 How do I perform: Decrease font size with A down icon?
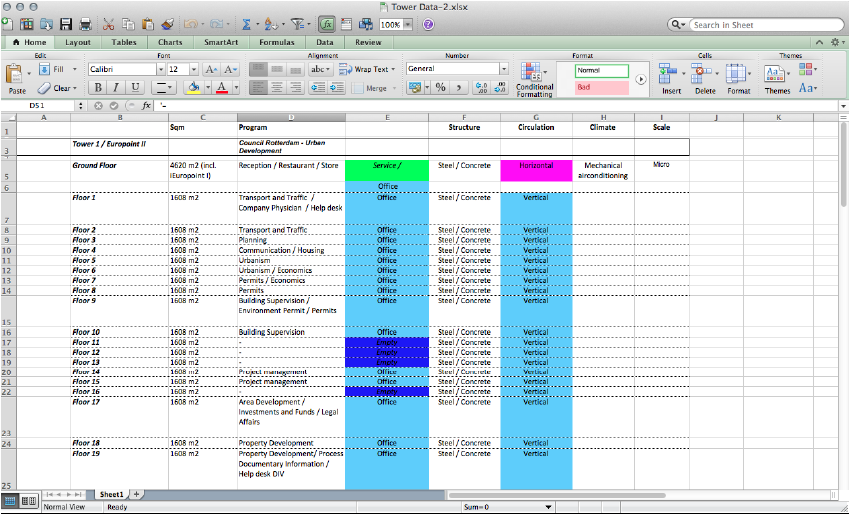pyautogui.click(x=230, y=69)
